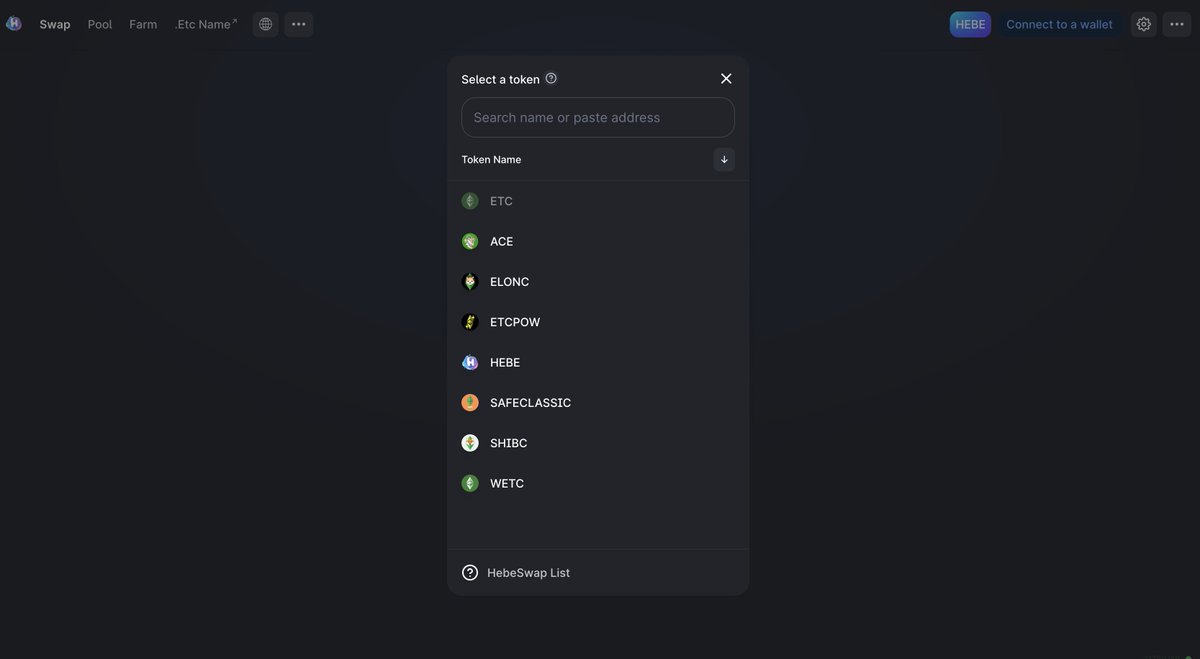Open the language globe selector
Viewport: 1200px width, 659px height.
tap(265, 24)
